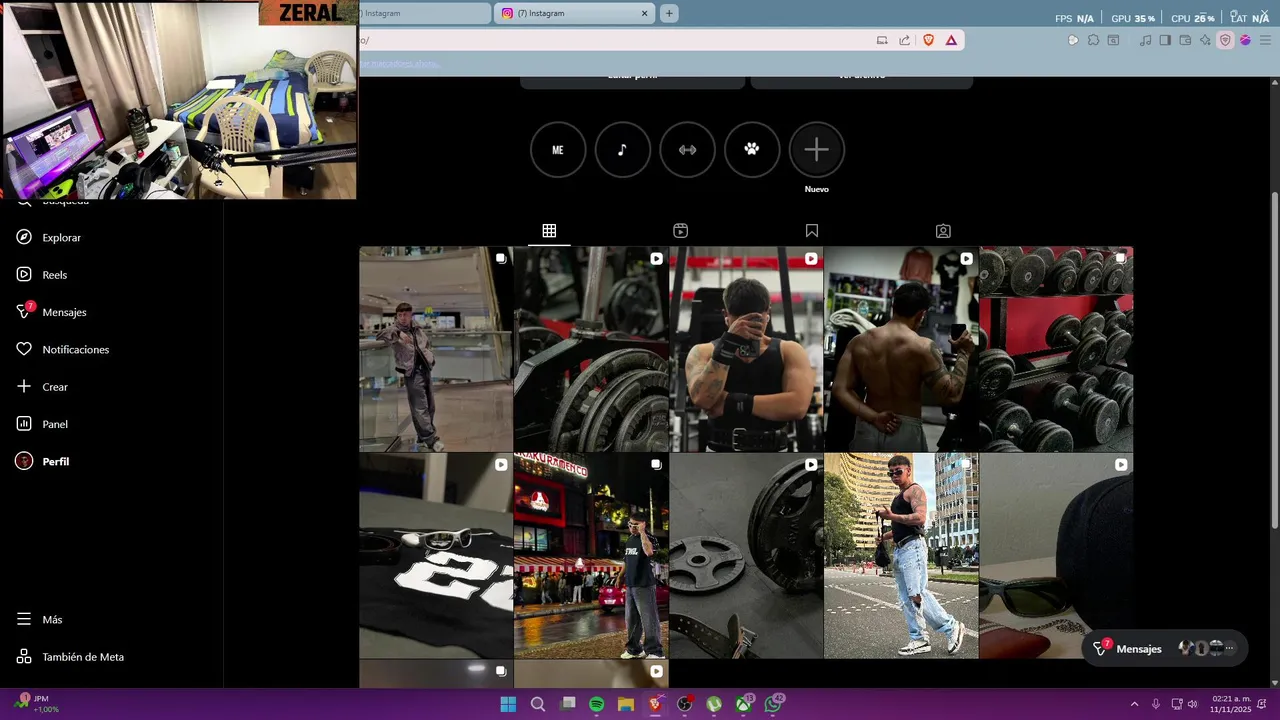Open the Panel dashboard item
The height and width of the screenshot is (720, 1280).
42,424
